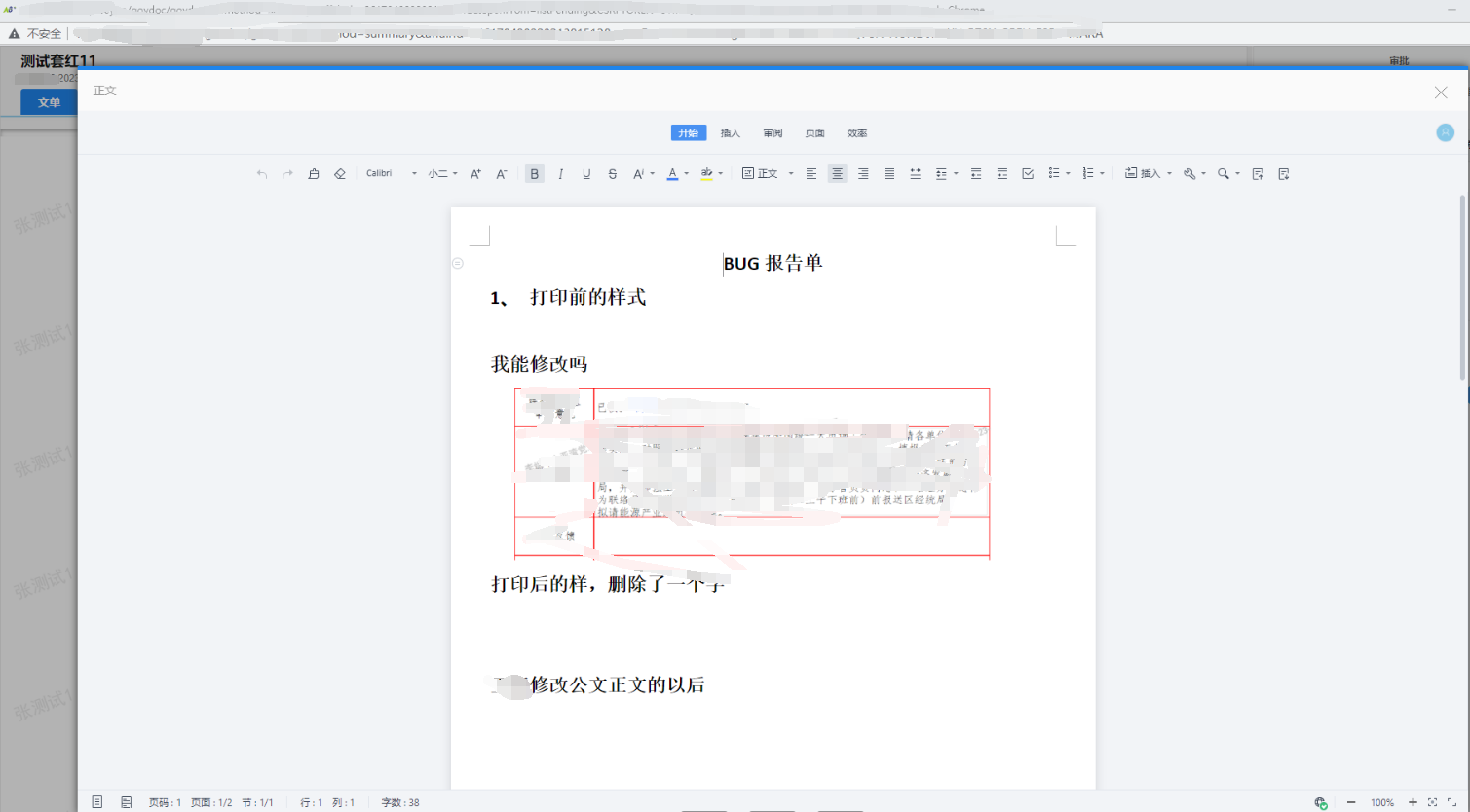Switch to the 审阅 tab

click(773, 133)
